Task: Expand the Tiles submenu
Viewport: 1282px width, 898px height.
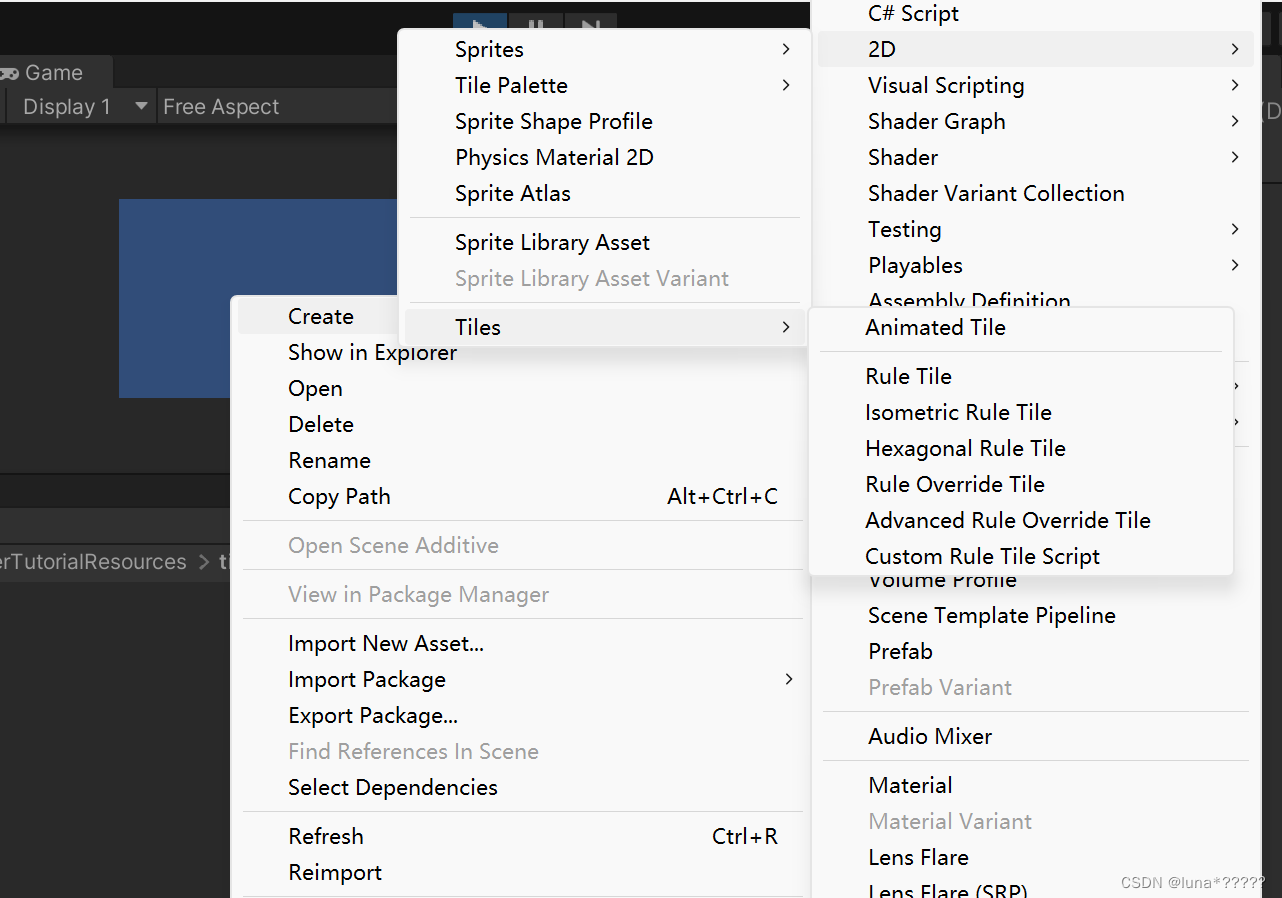Action: click(604, 328)
